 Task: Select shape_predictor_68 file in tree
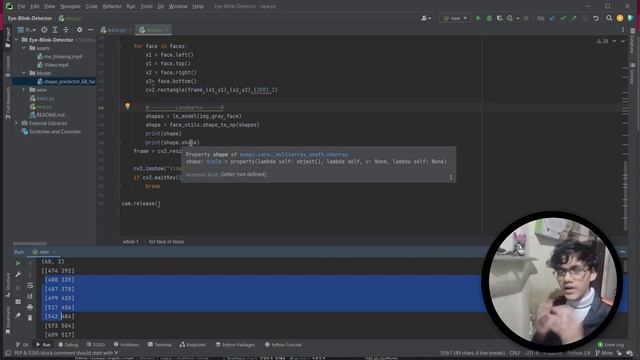tap(55, 82)
